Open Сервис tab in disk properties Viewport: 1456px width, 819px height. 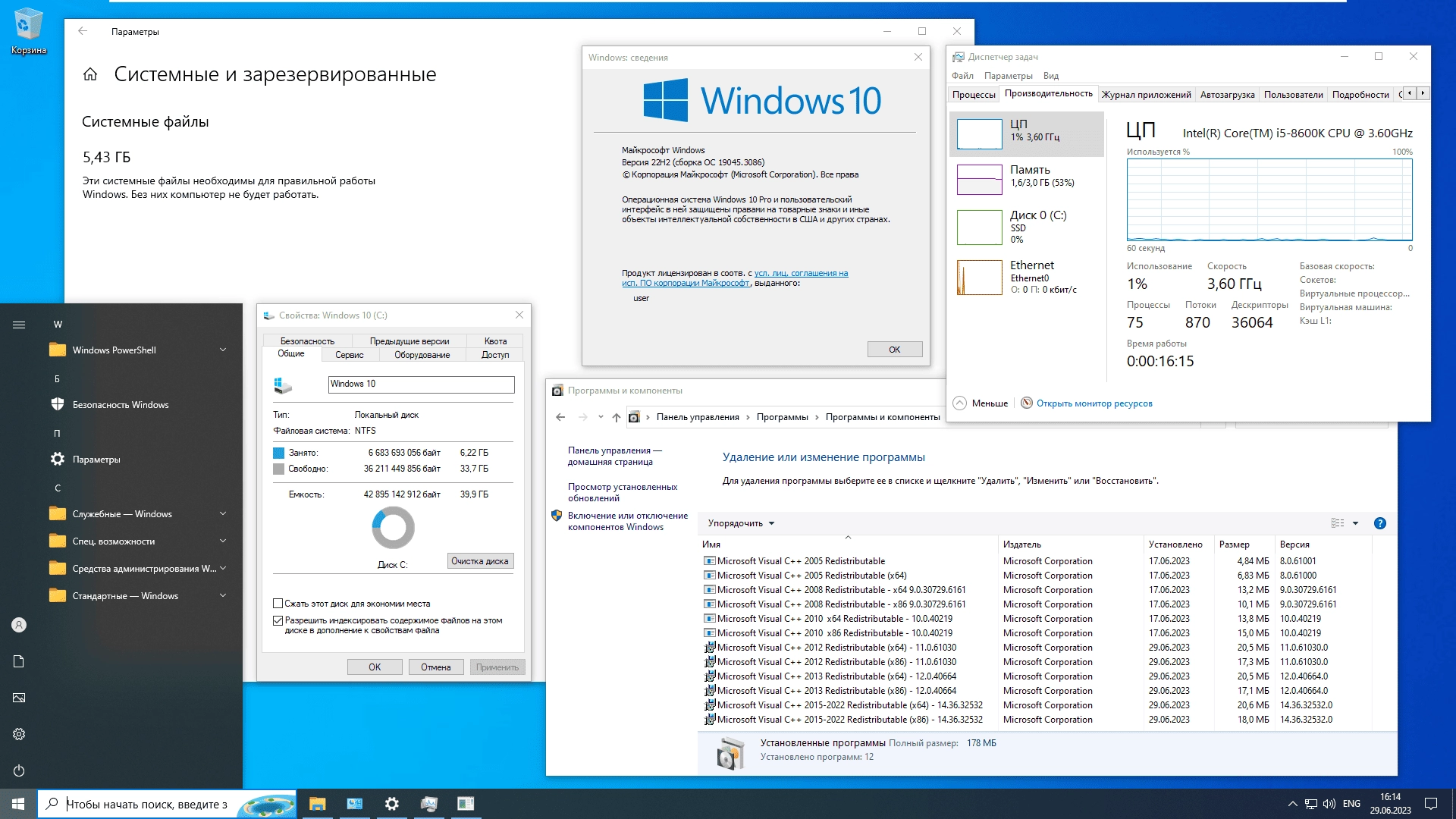click(350, 355)
